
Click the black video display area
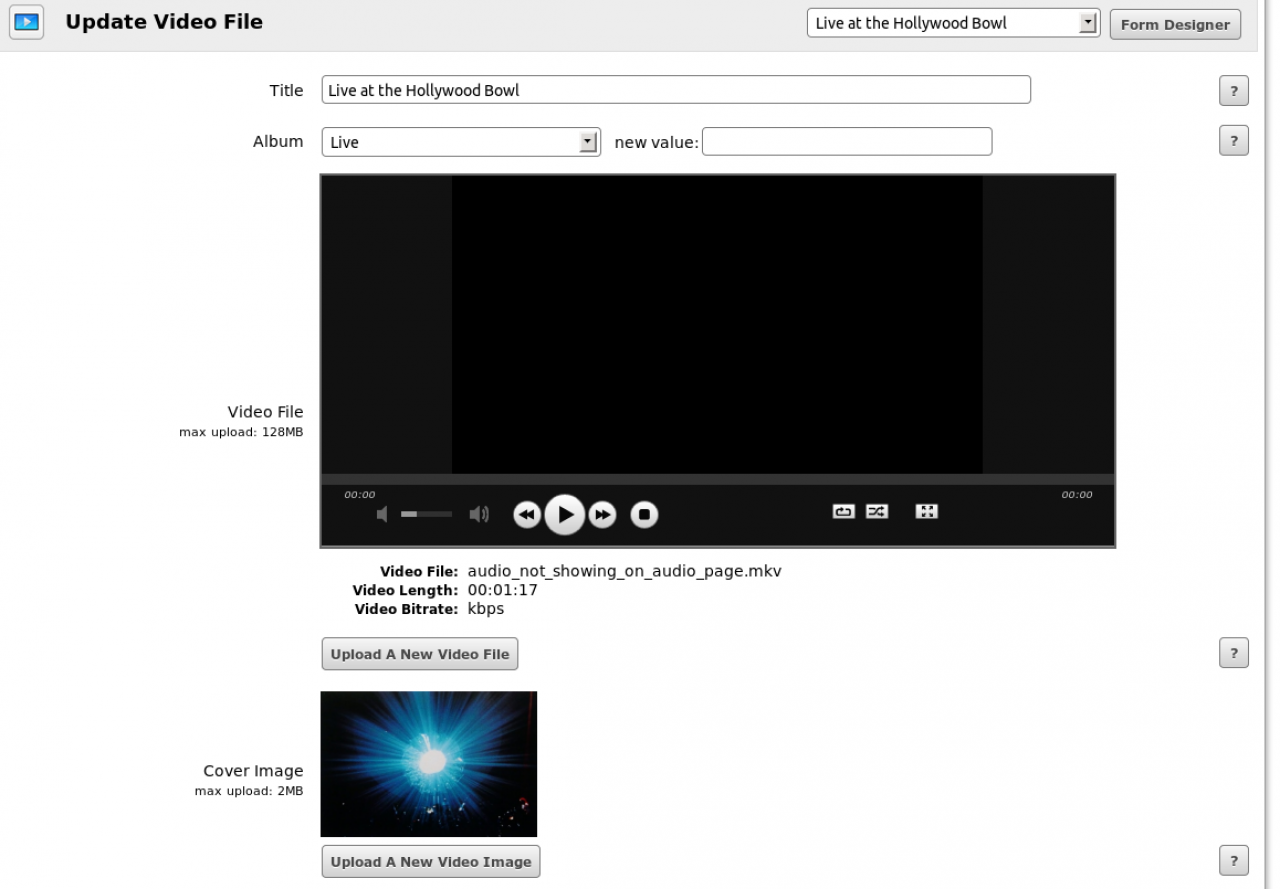pyautogui.click(x=717, y=324)
